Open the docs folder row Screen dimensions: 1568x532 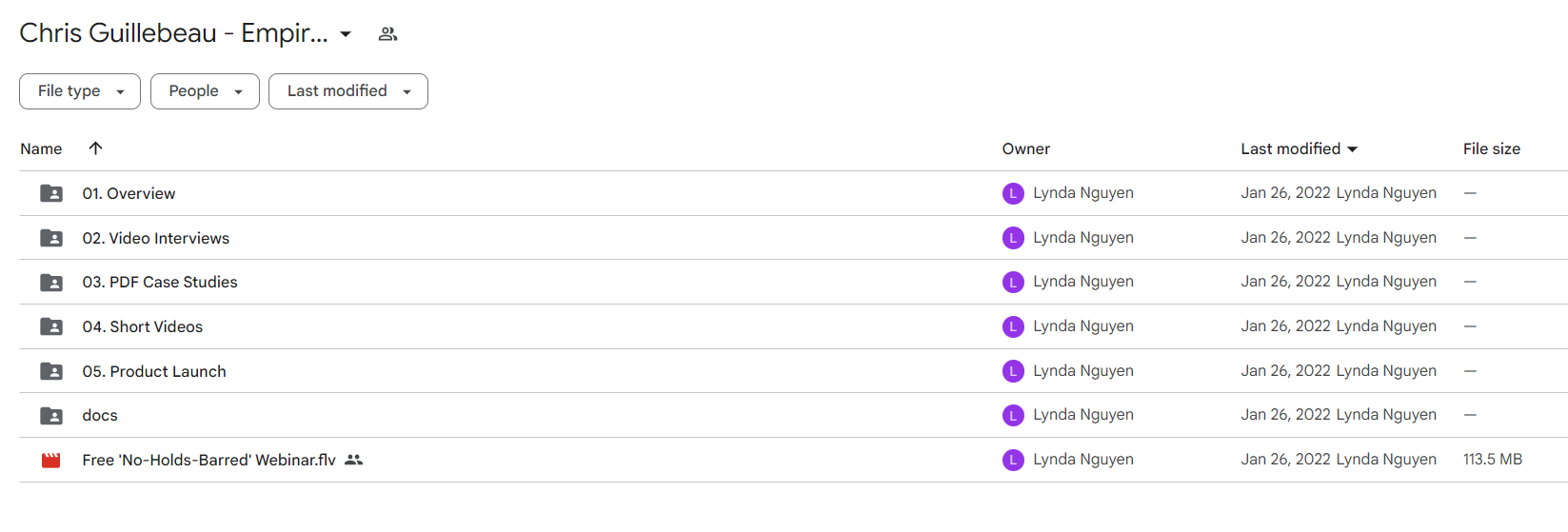[793, 415]
